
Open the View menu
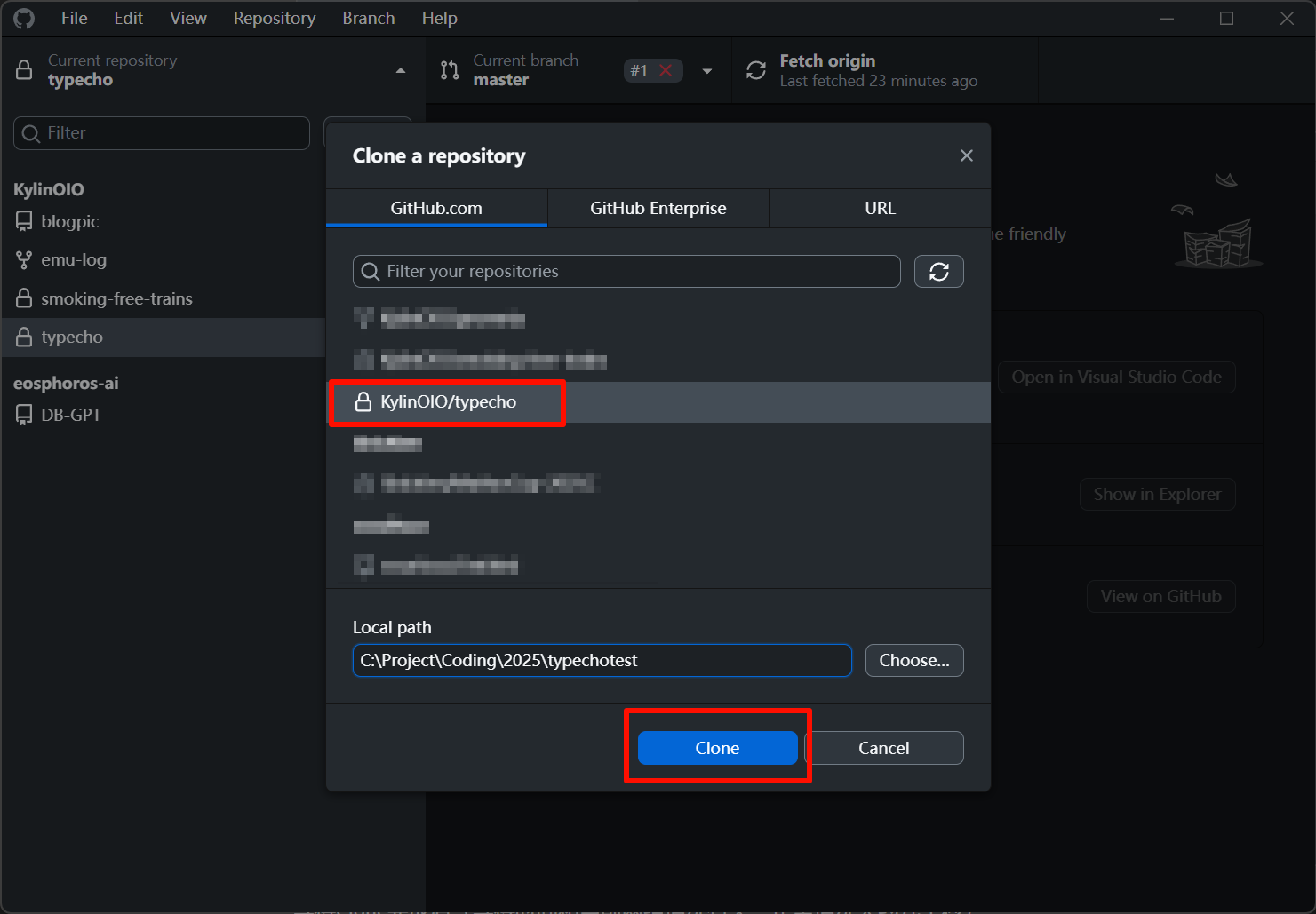click(x=188, y=19)
